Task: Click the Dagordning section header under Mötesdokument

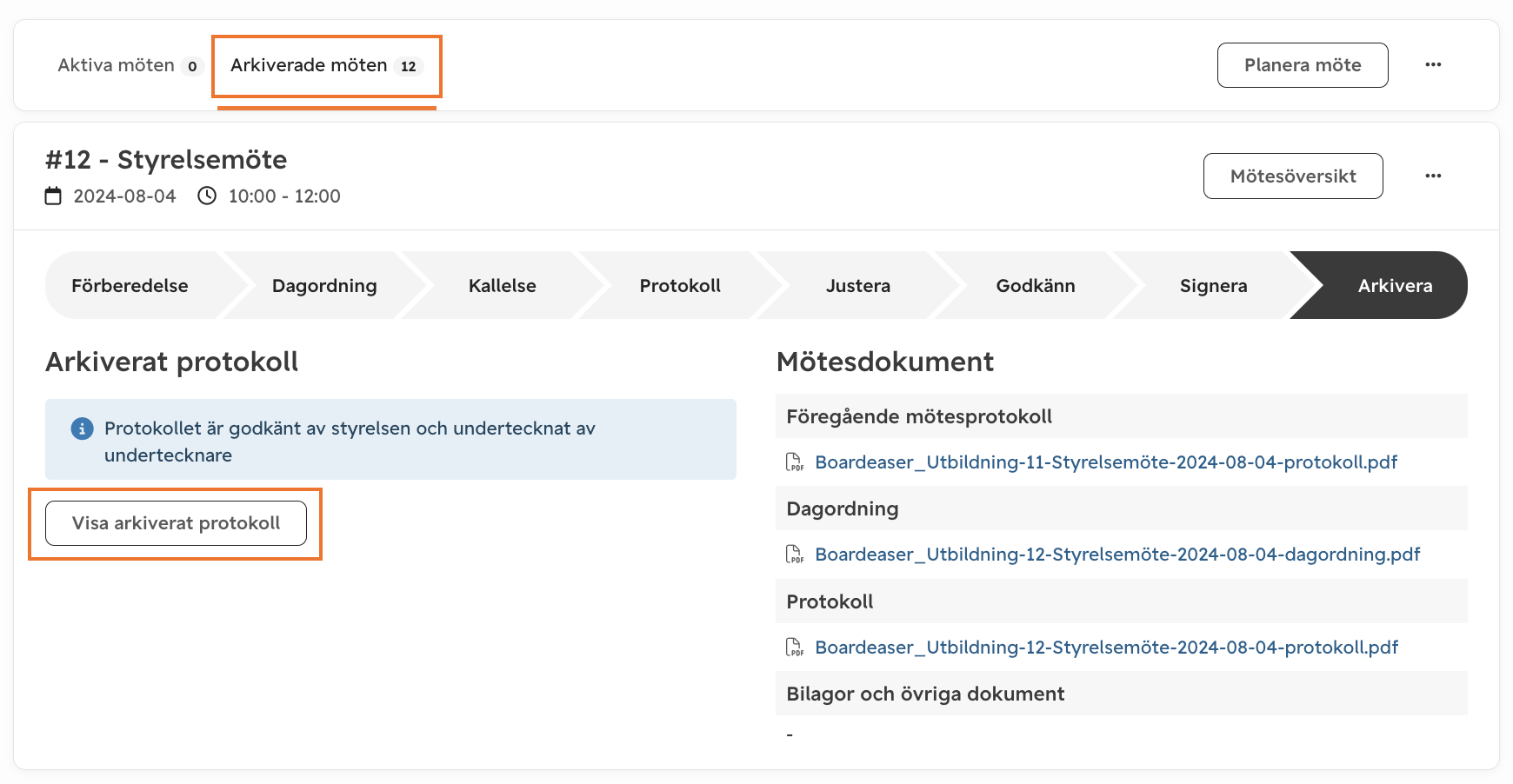Action: tap(1122, 508)
